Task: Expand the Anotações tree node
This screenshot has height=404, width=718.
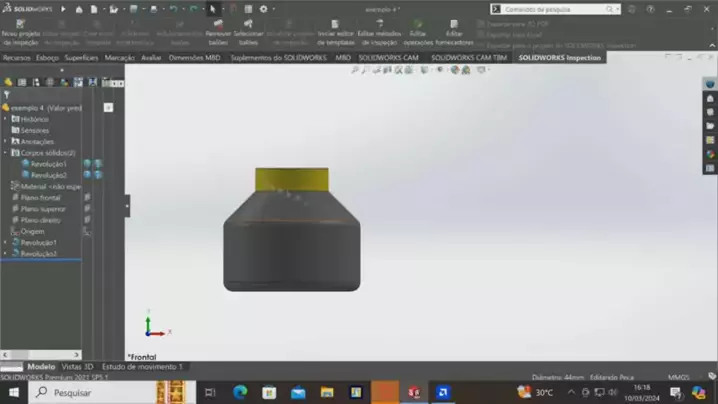Action: pos(5,141)
